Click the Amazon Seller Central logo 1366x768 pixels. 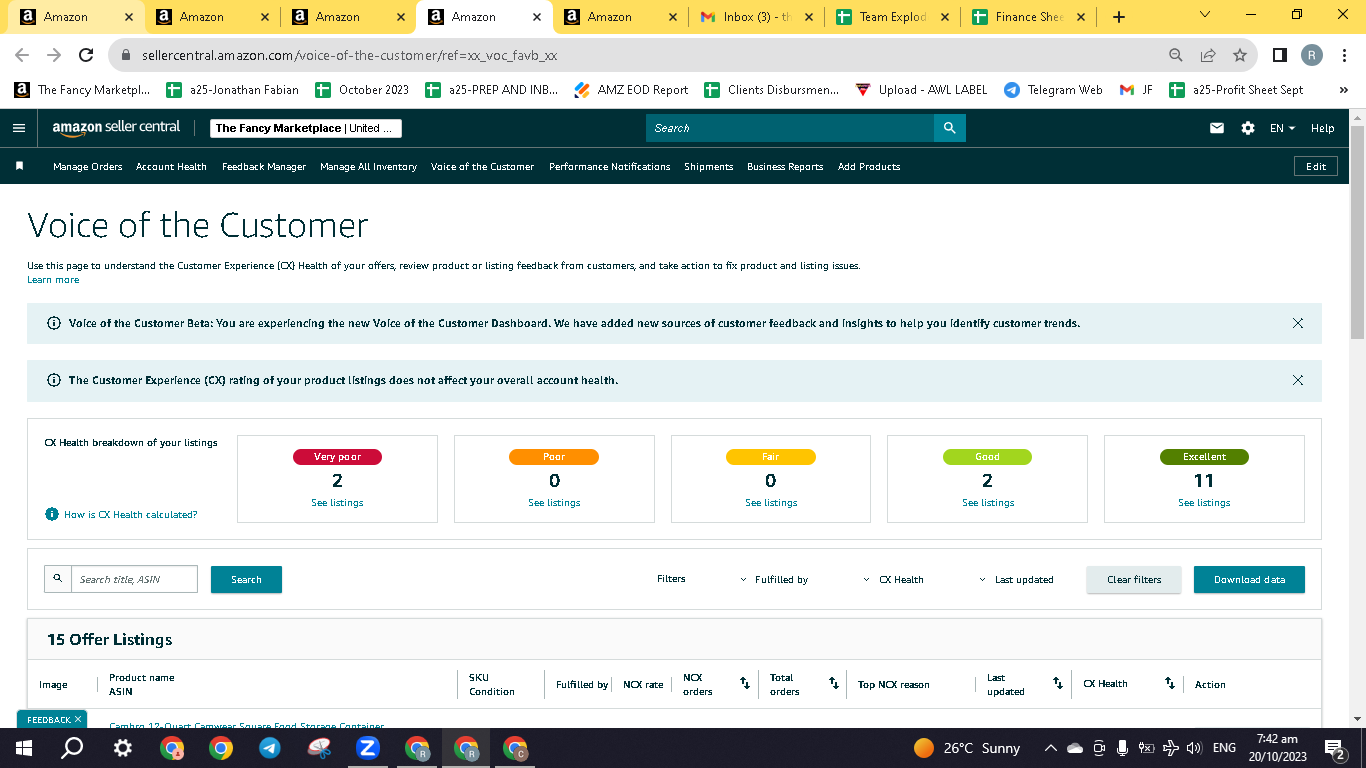(x=116, y=128)
